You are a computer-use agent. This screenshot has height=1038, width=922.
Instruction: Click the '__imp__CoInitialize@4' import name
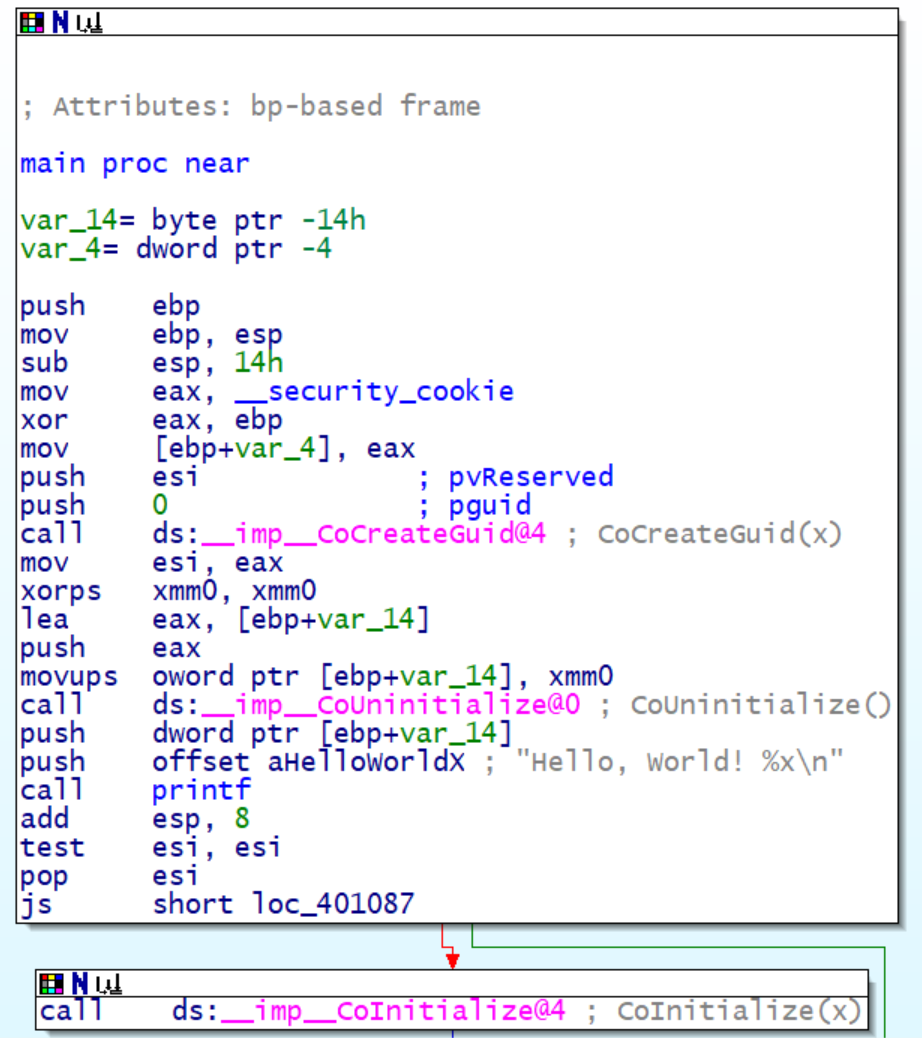(x=393, y=1012)
